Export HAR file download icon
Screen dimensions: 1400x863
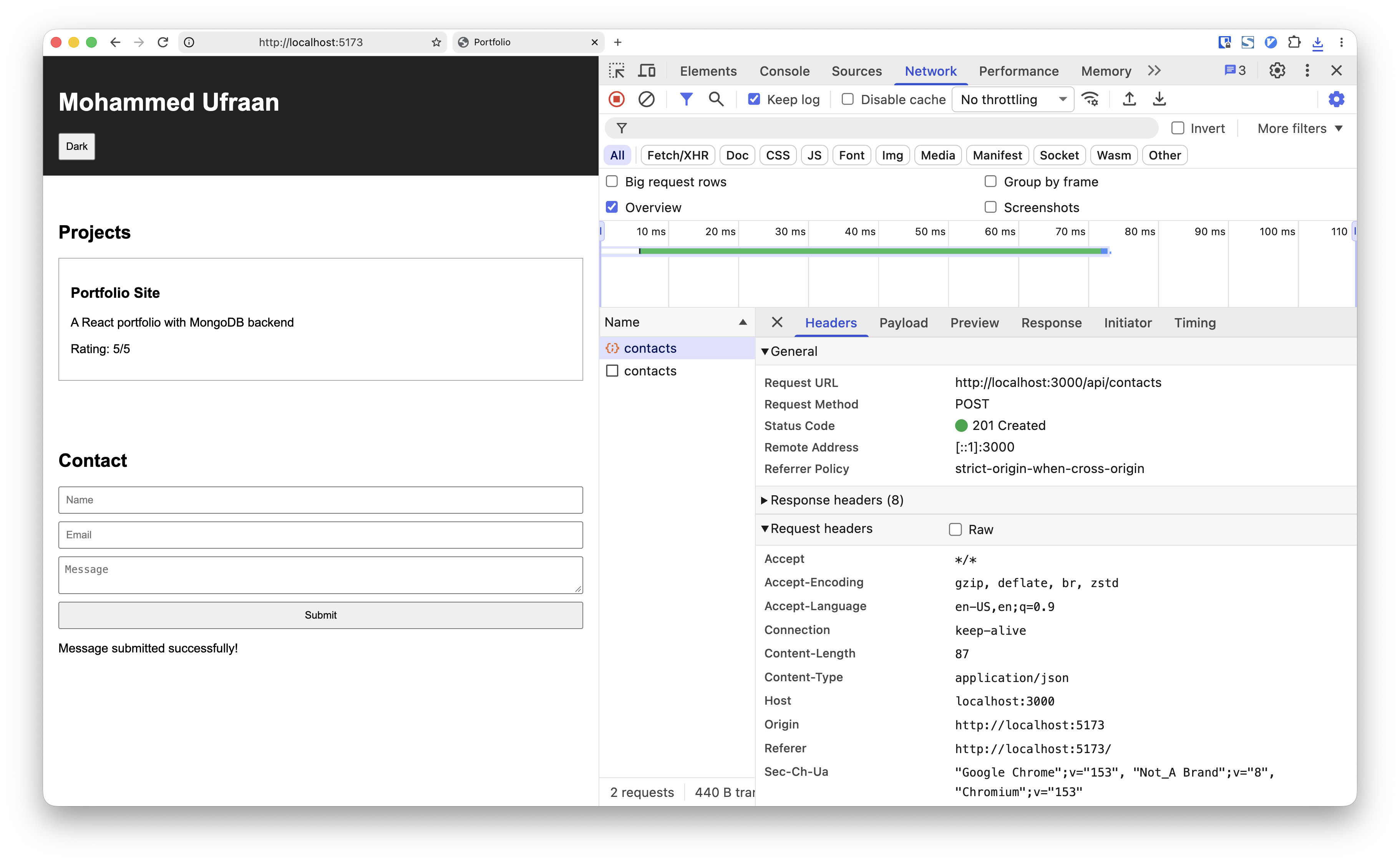(x=1159, y=99)
